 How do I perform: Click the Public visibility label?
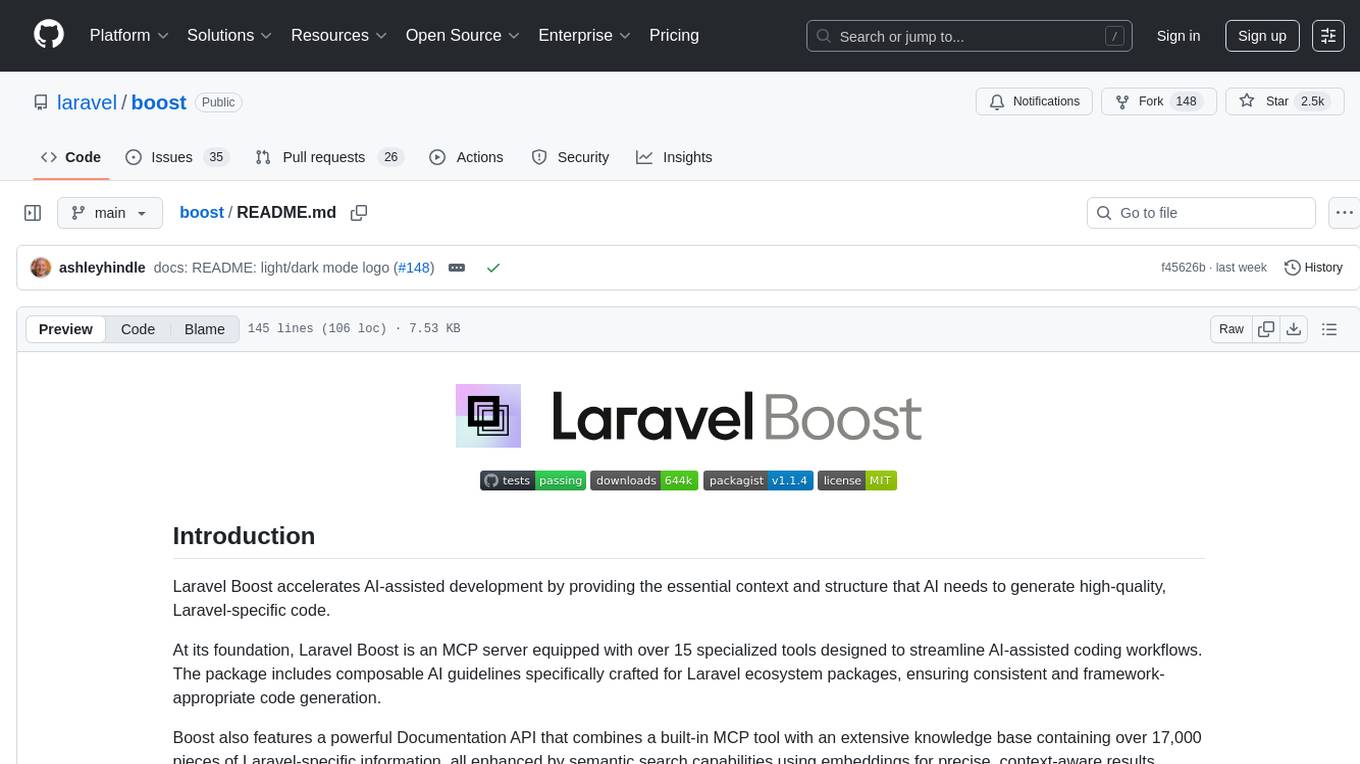coord(218,102)
